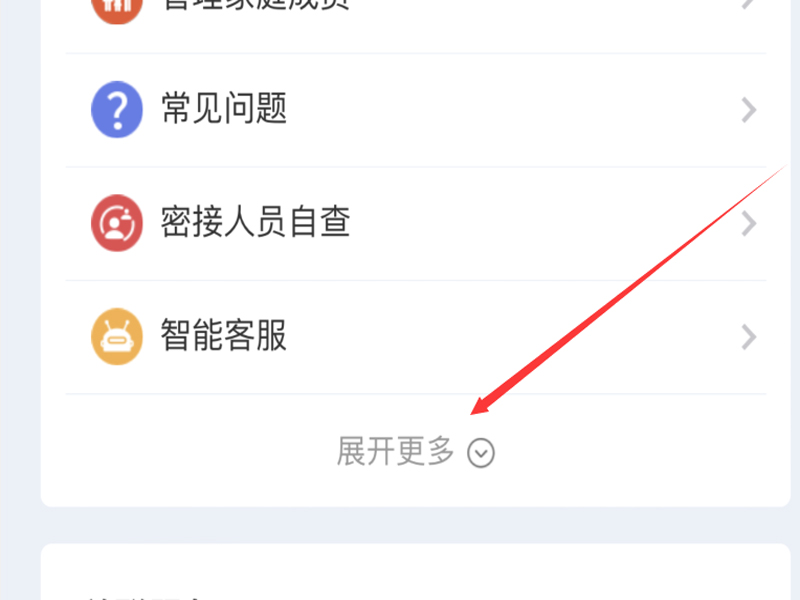This screenshot has height=600, width=800.
Task: Click blank middle area of 常见问题 row
Action: pyautogui.click(x=510, y=110)
